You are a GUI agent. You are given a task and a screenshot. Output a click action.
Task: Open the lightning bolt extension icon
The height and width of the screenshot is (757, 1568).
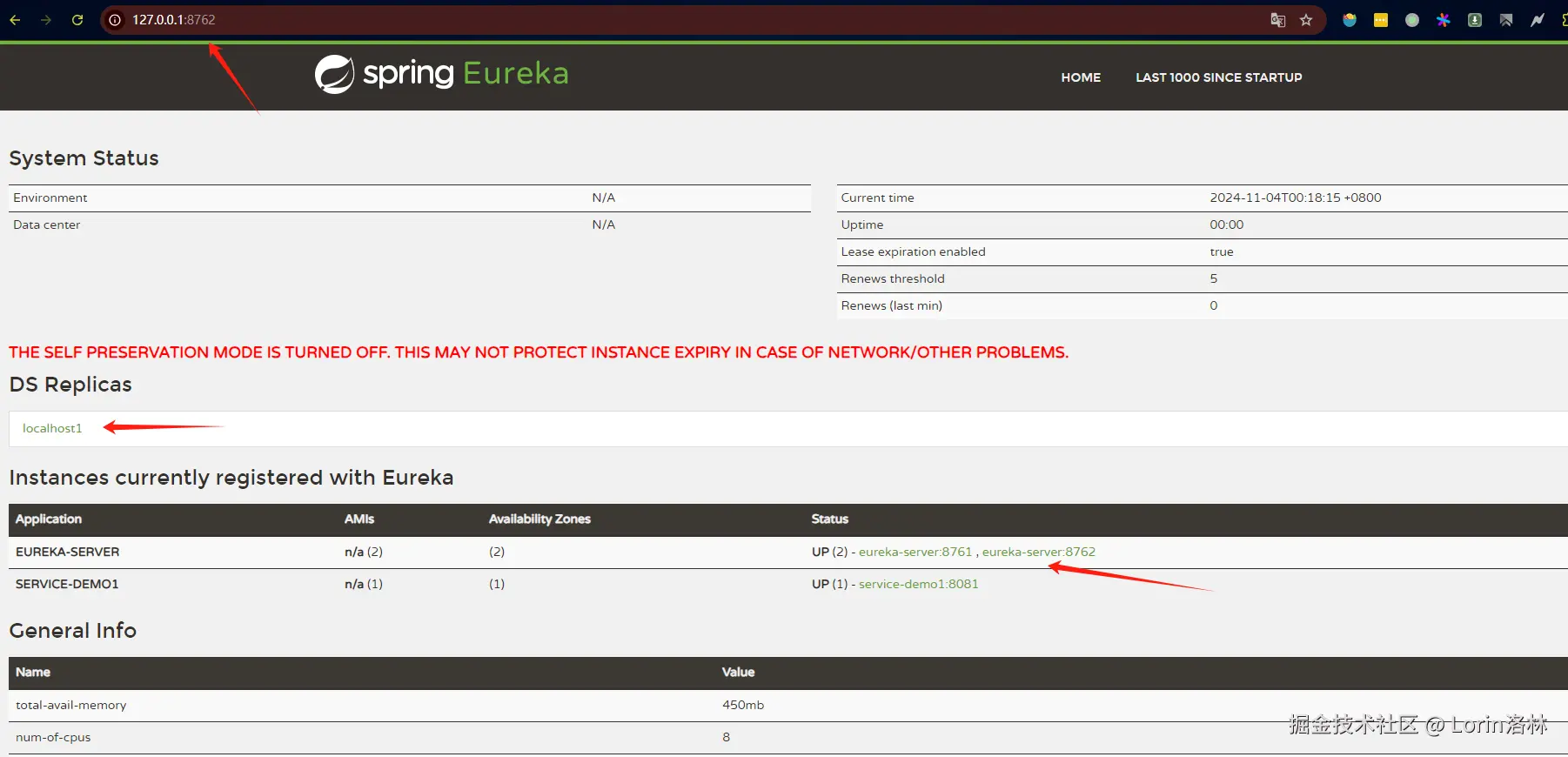point(1538,20)
